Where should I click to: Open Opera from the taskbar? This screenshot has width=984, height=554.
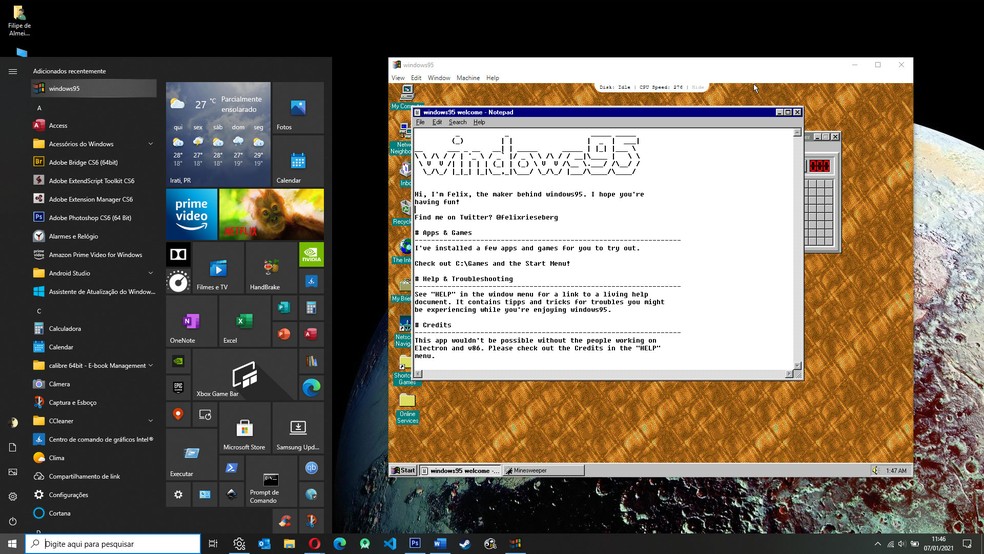314,543
